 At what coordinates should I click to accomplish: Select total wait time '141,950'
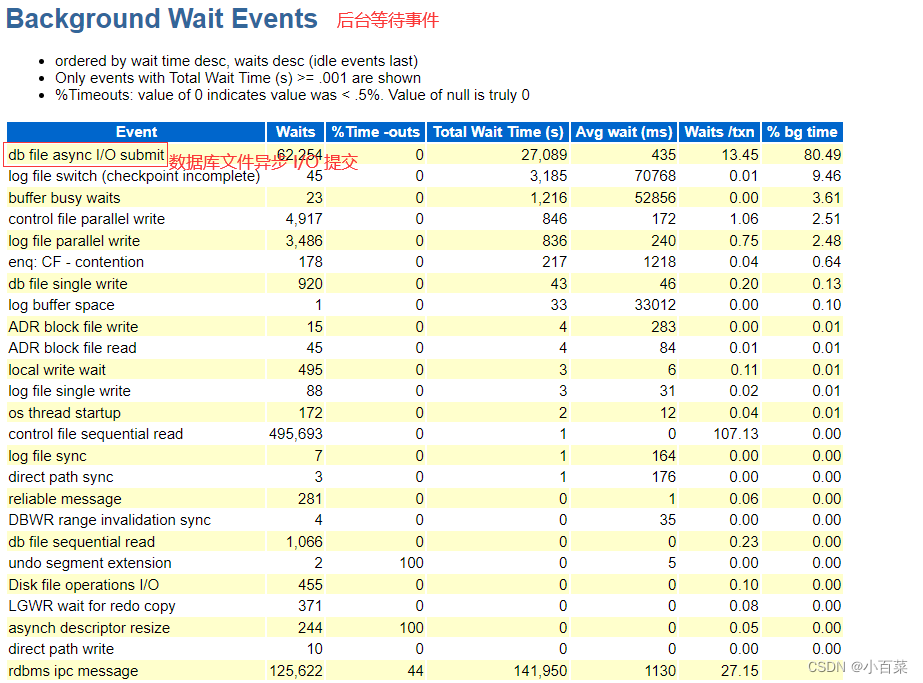coord(540,671)
